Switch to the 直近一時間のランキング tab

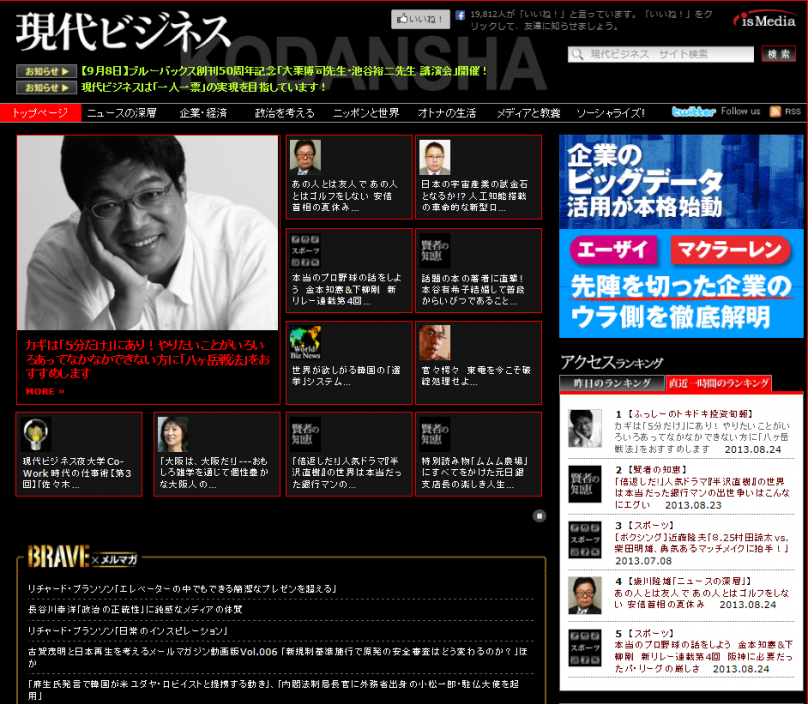(x=718, y=383)
